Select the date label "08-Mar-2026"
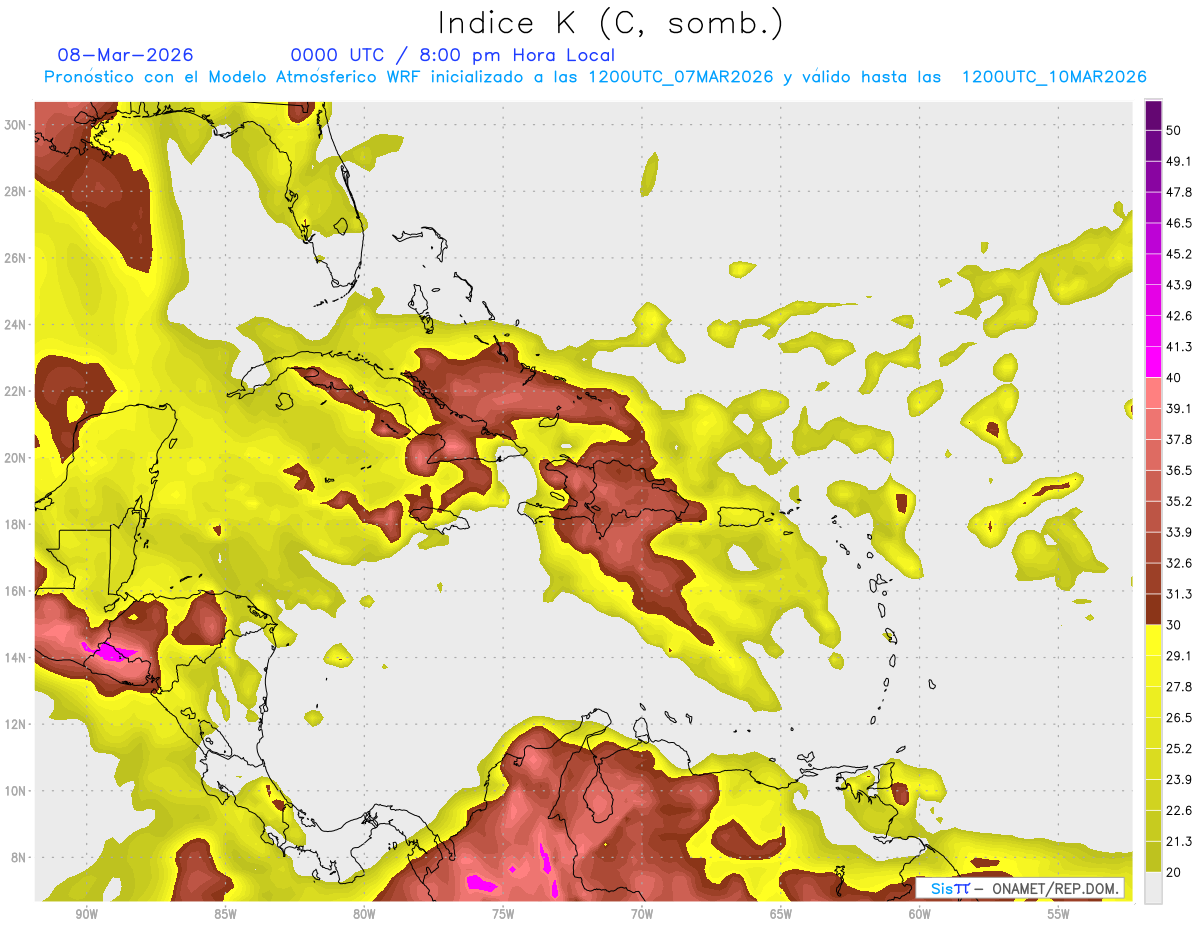The width and height of the screenshot is (1200, 927). click(x=126, y=55)
